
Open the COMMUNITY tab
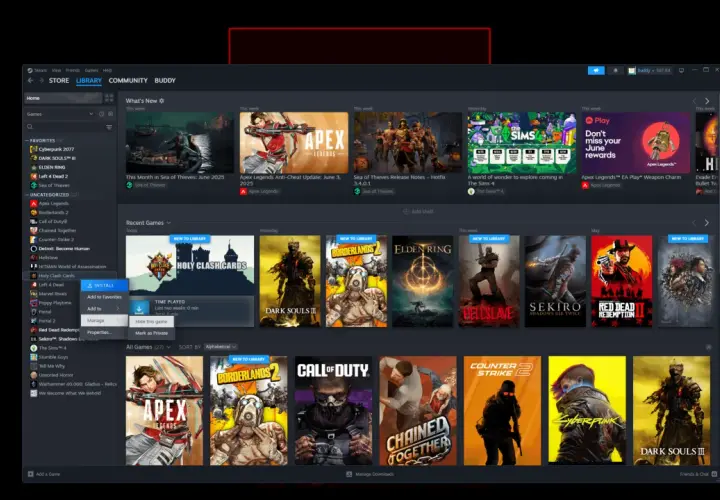[128, 80]
